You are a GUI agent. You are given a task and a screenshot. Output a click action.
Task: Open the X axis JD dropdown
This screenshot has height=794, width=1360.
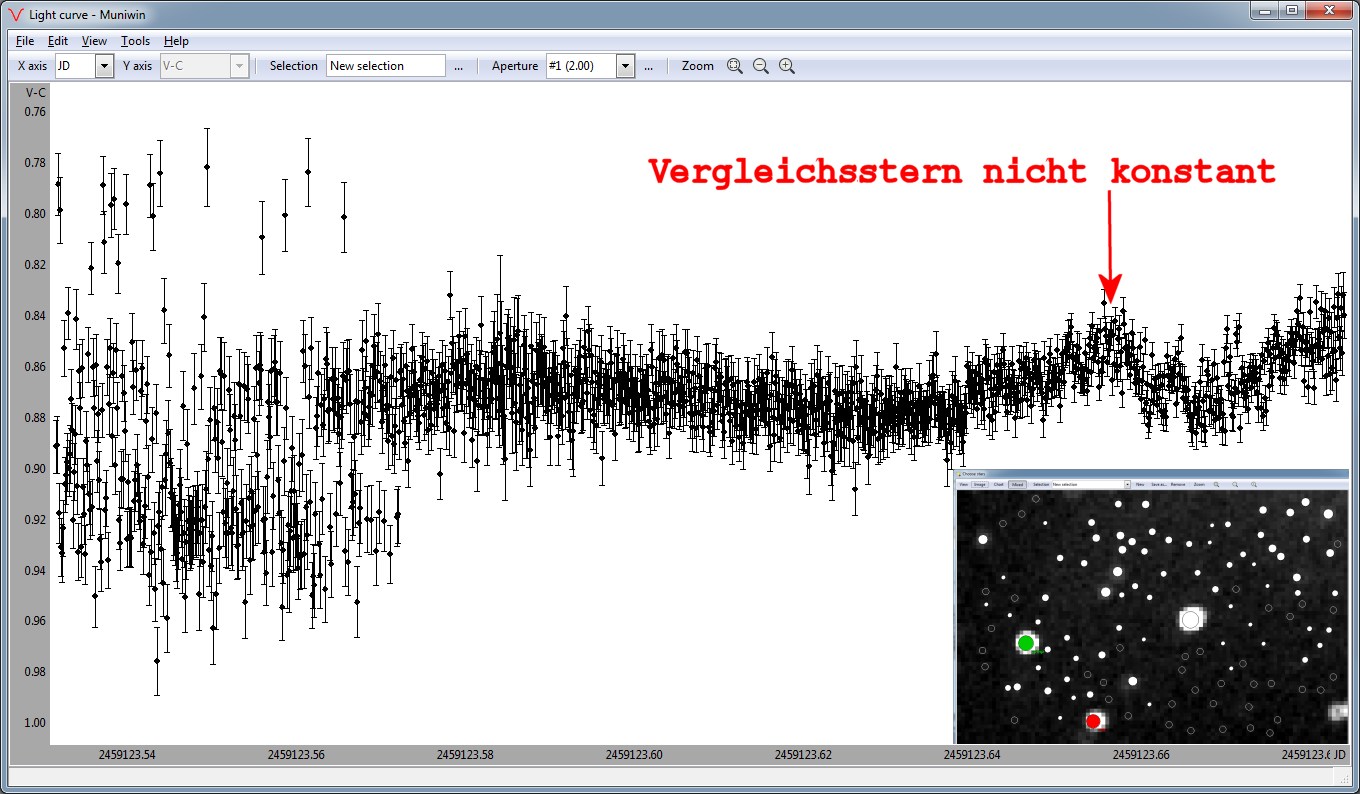click(104, 66)
